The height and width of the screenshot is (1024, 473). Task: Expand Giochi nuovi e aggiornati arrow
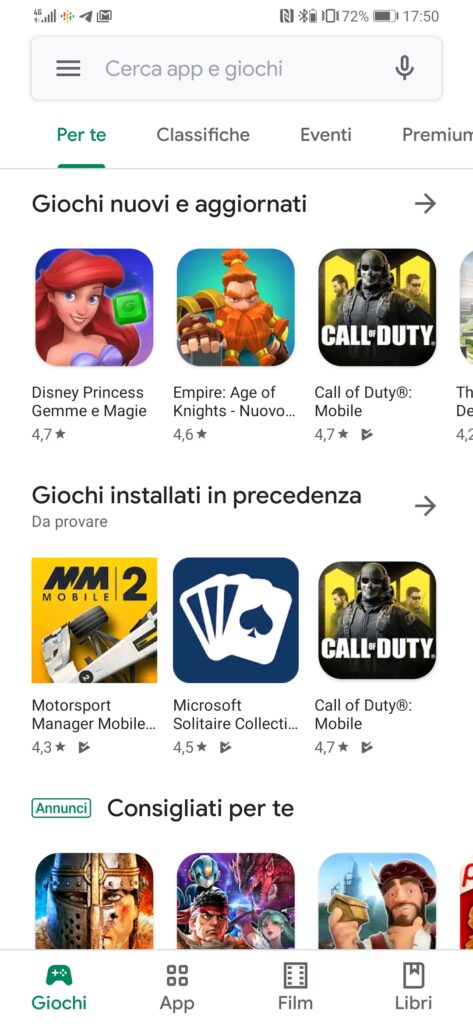425,204
